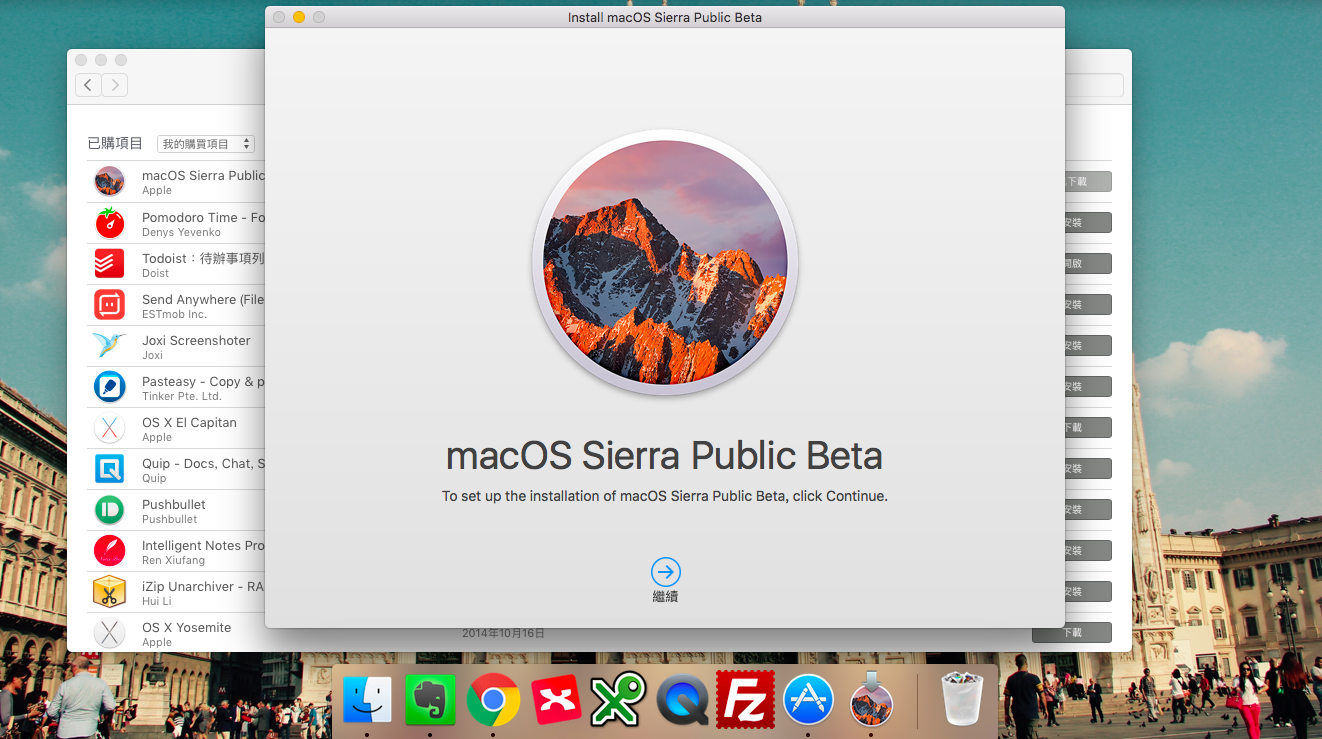Minimize the installer window with yellow button
Screen dimensions: 1322x739
[x=299, y=17]
